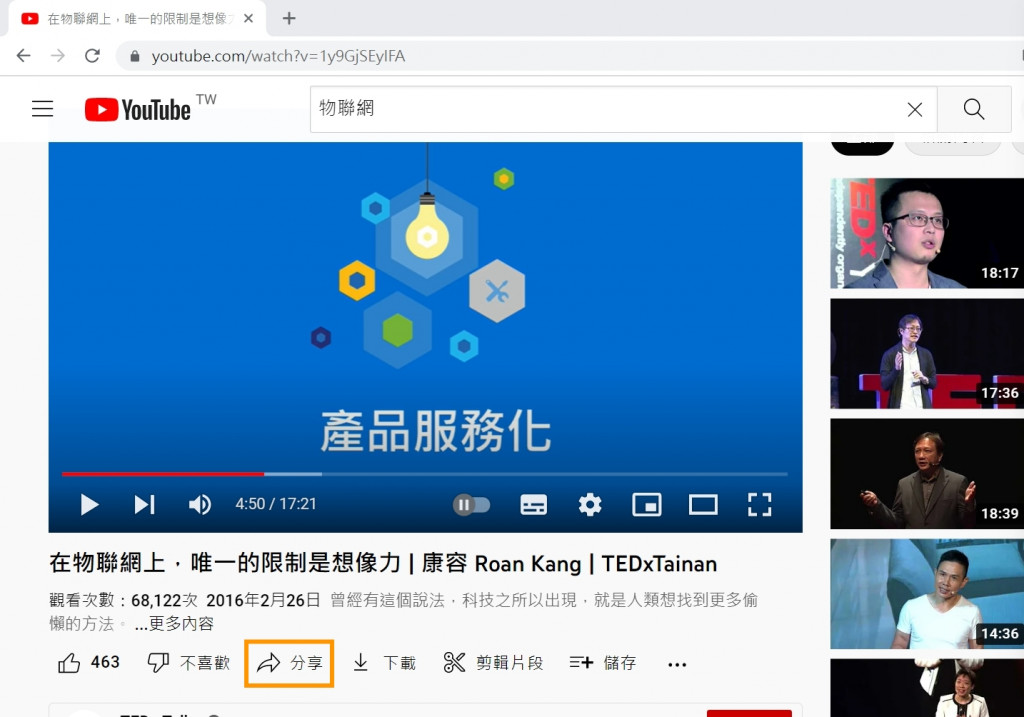The height and width of the screenshot is (717, 1024).
Task: Save the video with 儲存
Action: coord(602,663)
